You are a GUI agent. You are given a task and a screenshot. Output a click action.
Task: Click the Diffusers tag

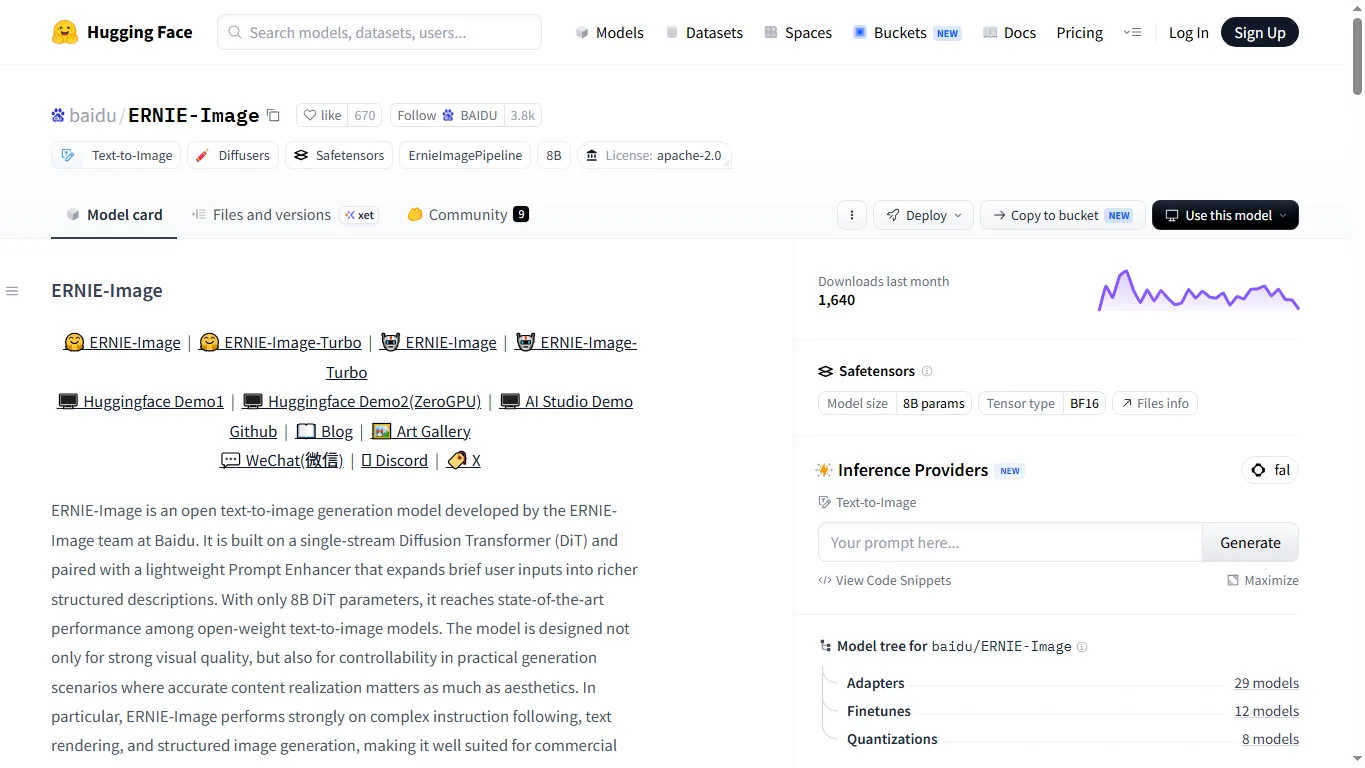click(233, 155)
